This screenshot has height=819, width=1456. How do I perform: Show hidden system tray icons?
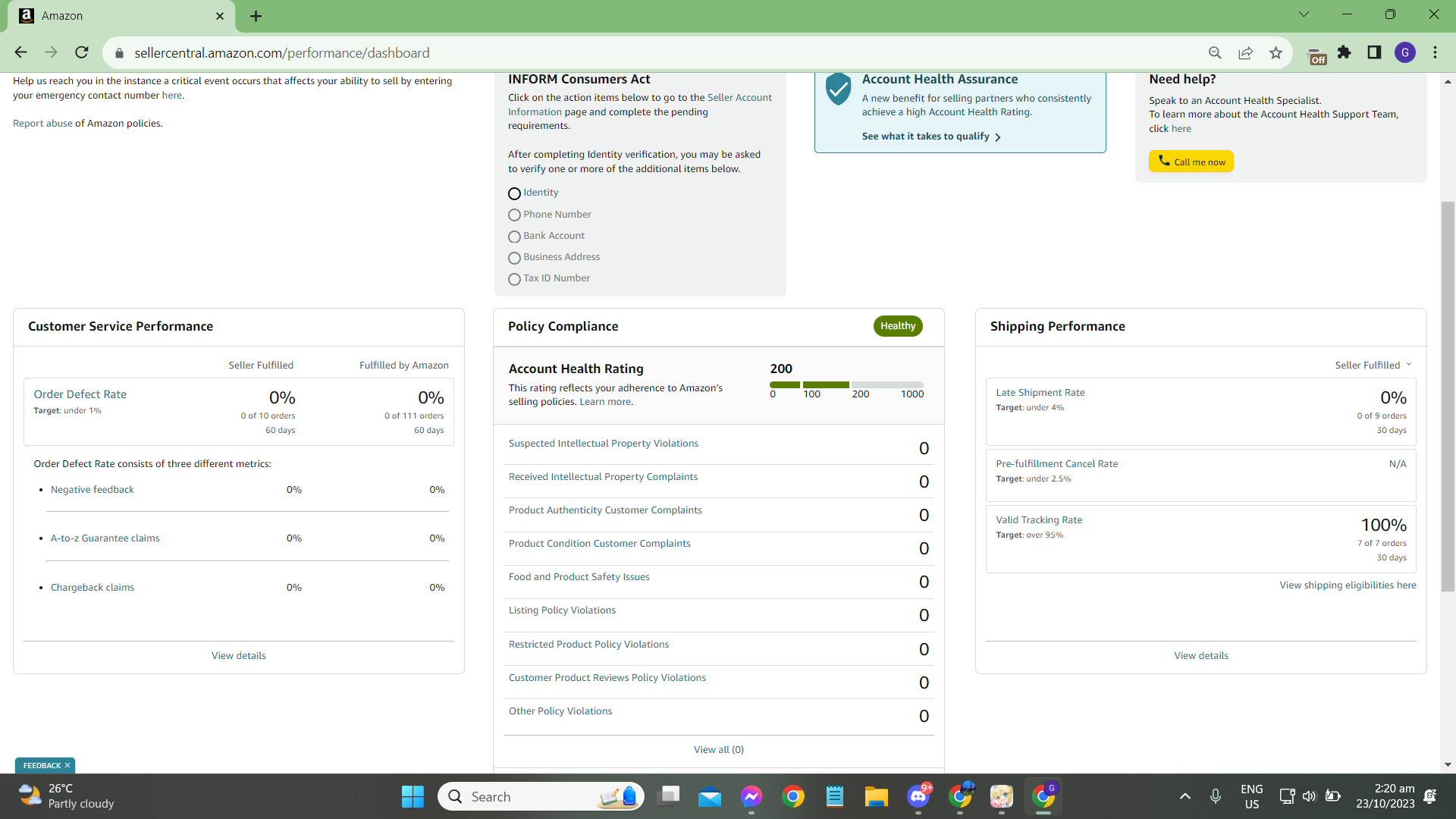pyautogui.click(x=1185, y=796)
